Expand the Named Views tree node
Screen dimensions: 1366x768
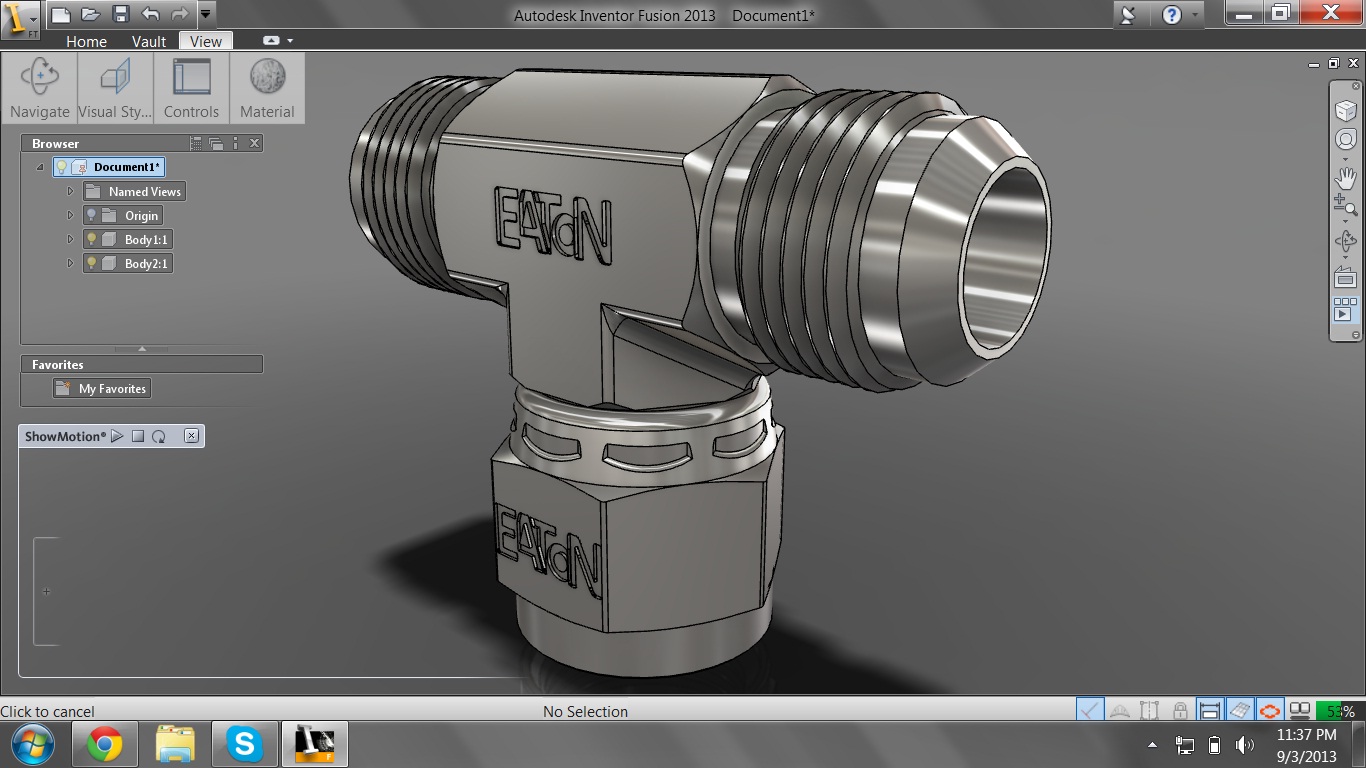pos(70,191)
